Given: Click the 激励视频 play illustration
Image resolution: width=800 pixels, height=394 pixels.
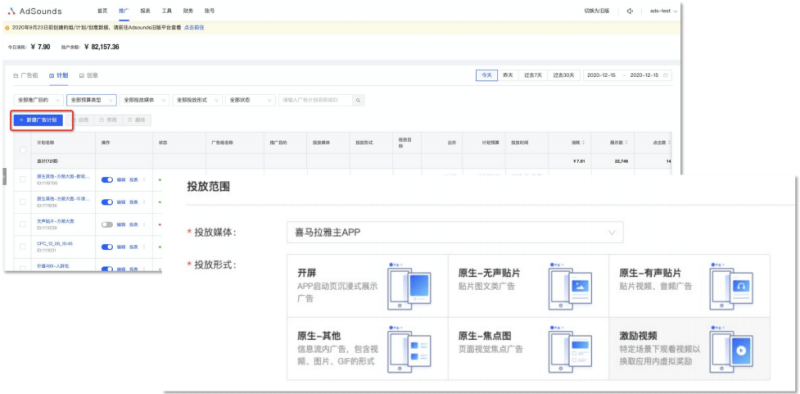Looking at the screenshot, I should pos(731,349).
